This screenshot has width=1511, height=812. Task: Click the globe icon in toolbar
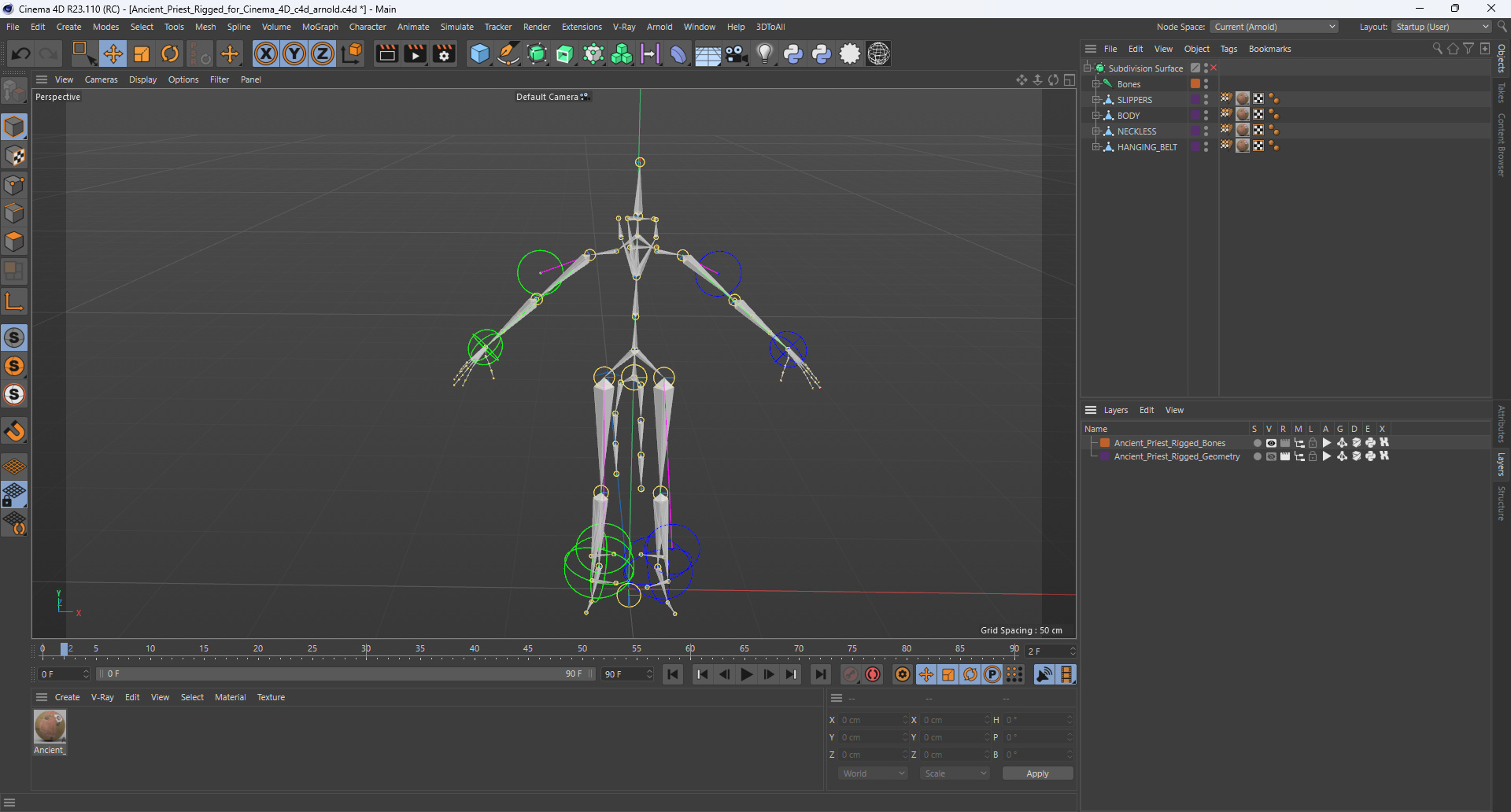[878, 54]
